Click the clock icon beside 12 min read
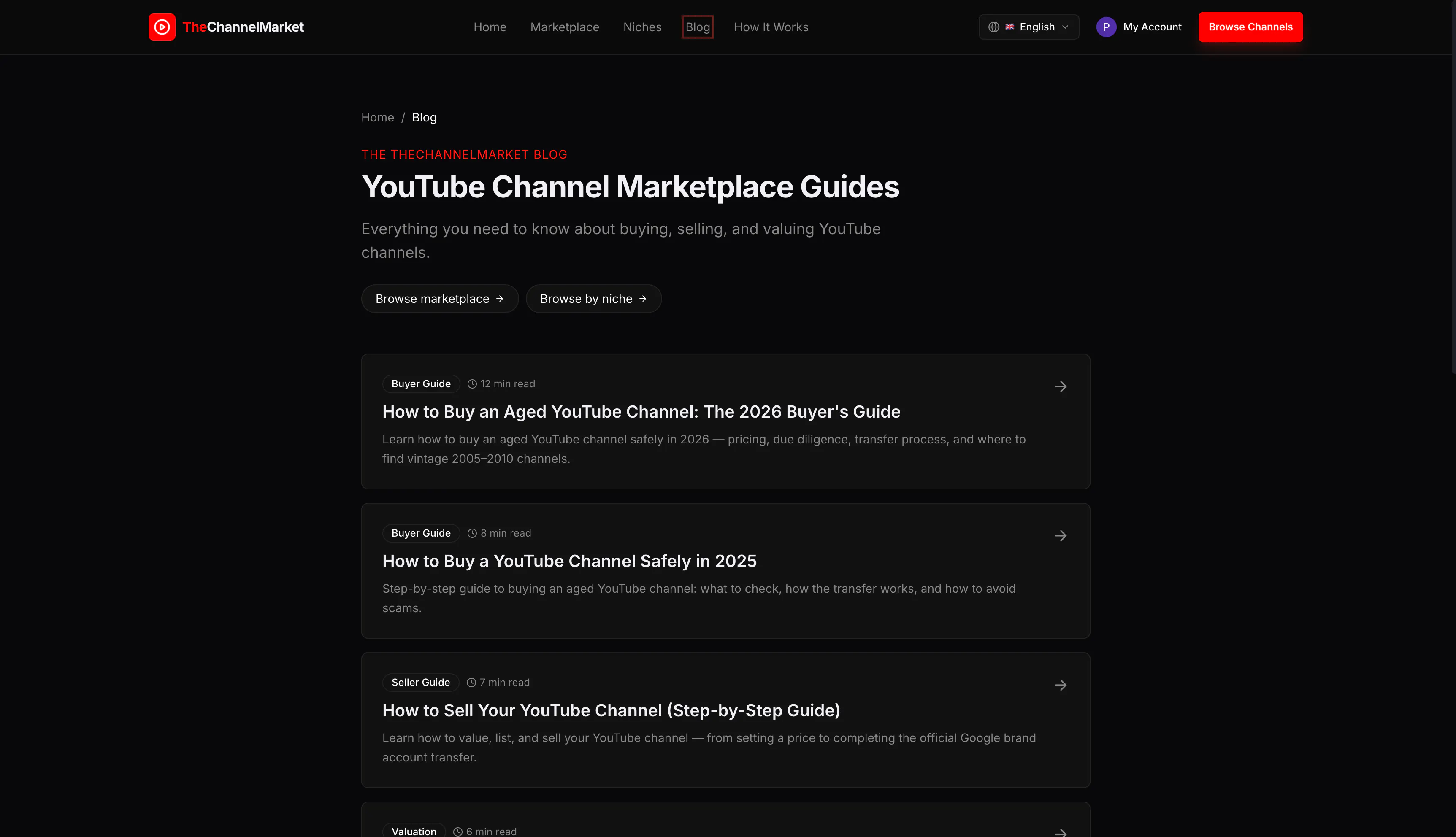 [x=472, y=384]
